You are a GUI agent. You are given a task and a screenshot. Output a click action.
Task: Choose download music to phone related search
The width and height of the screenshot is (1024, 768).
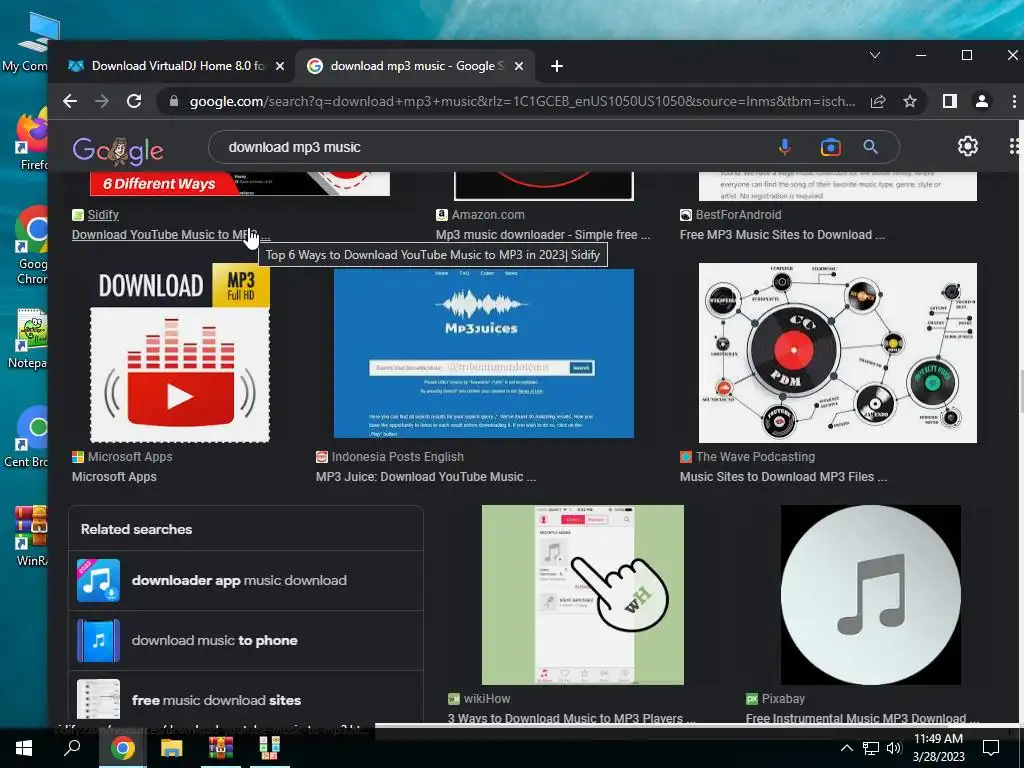(246, 640)
